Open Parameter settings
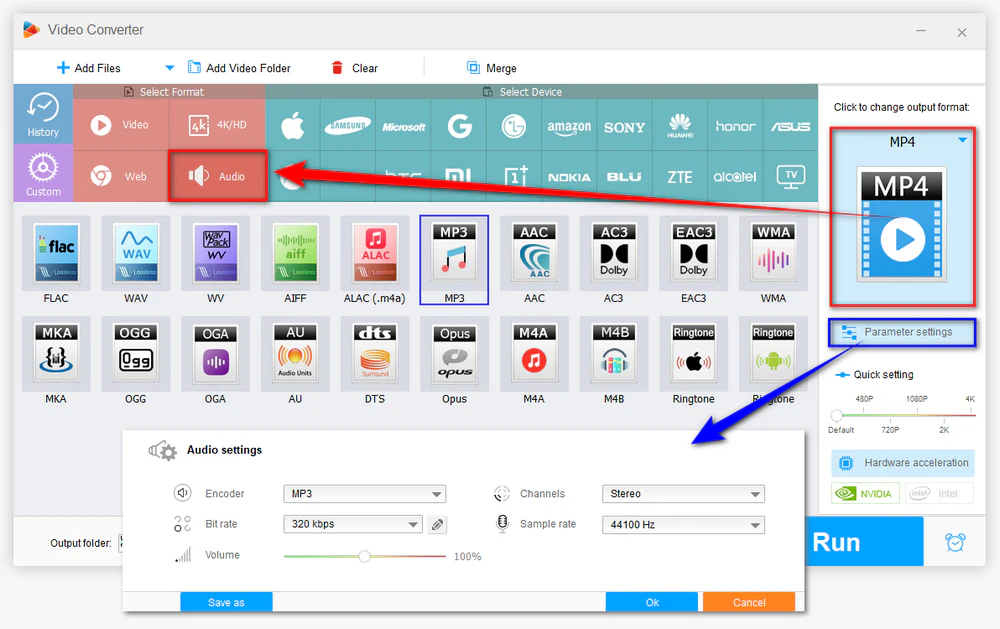1000x629 pixels. (902, 332)
